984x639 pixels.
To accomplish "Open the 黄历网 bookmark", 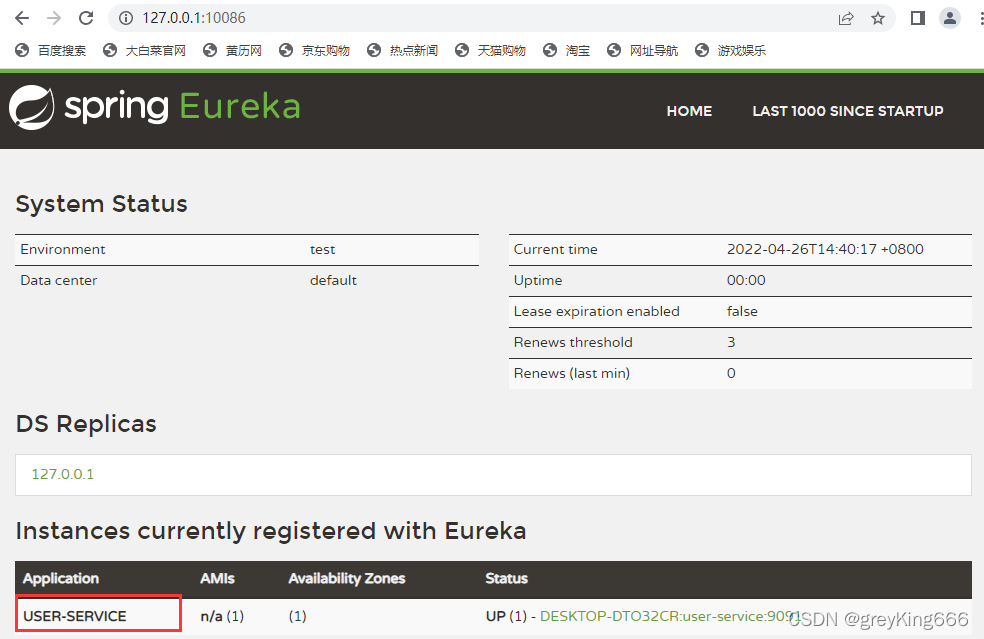I will click(232, 51).
